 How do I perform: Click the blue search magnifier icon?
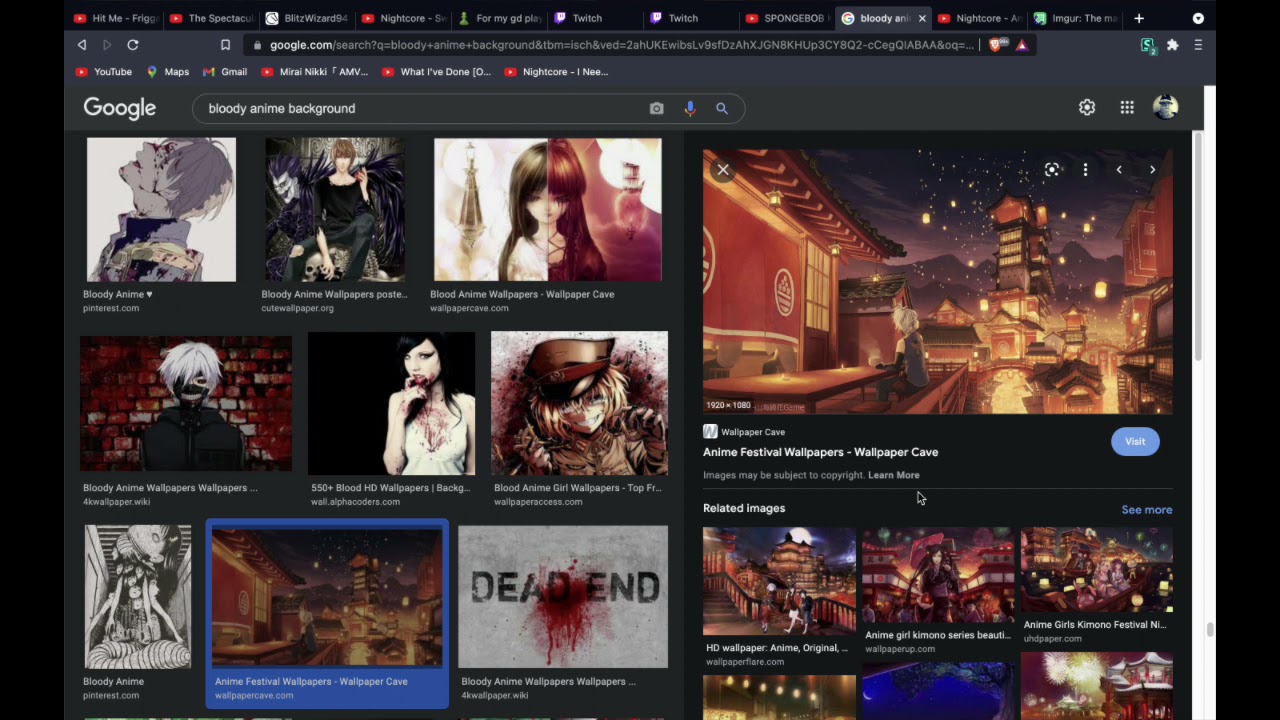click(x=721, y=108)
